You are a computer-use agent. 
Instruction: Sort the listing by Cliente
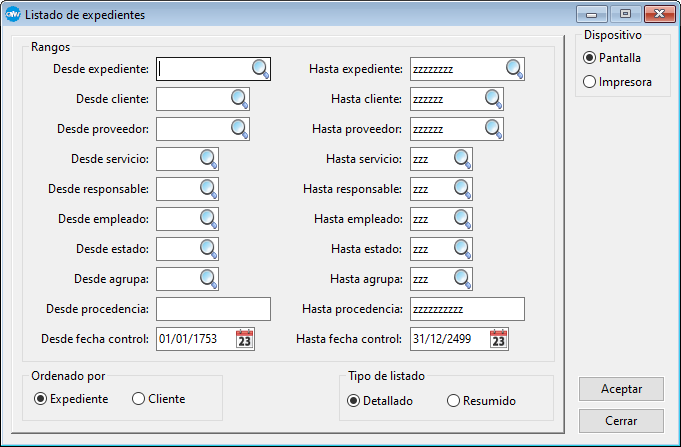[139, 399]
